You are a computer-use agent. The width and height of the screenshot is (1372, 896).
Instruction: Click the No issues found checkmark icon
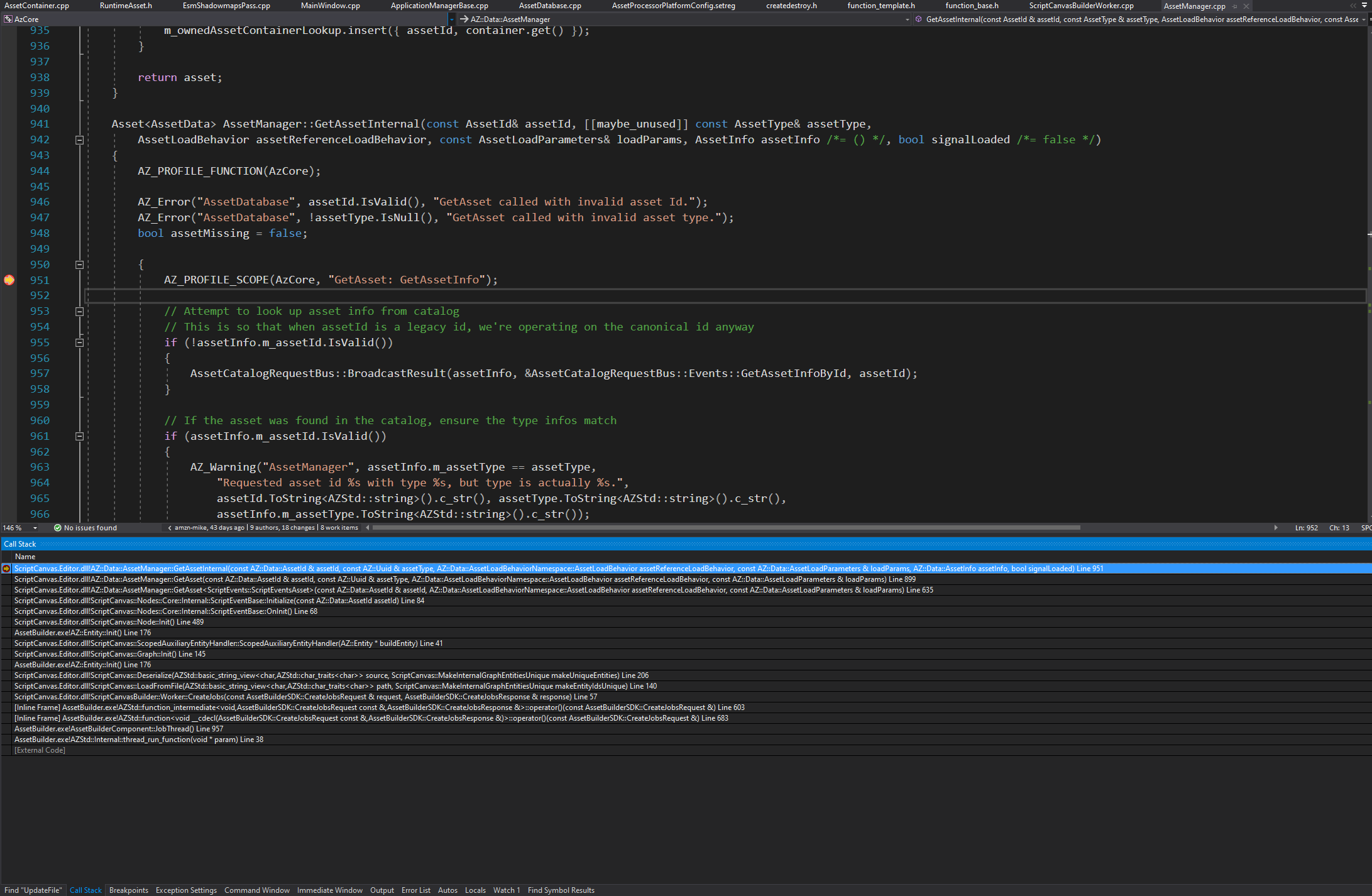(x=58, y=528)
